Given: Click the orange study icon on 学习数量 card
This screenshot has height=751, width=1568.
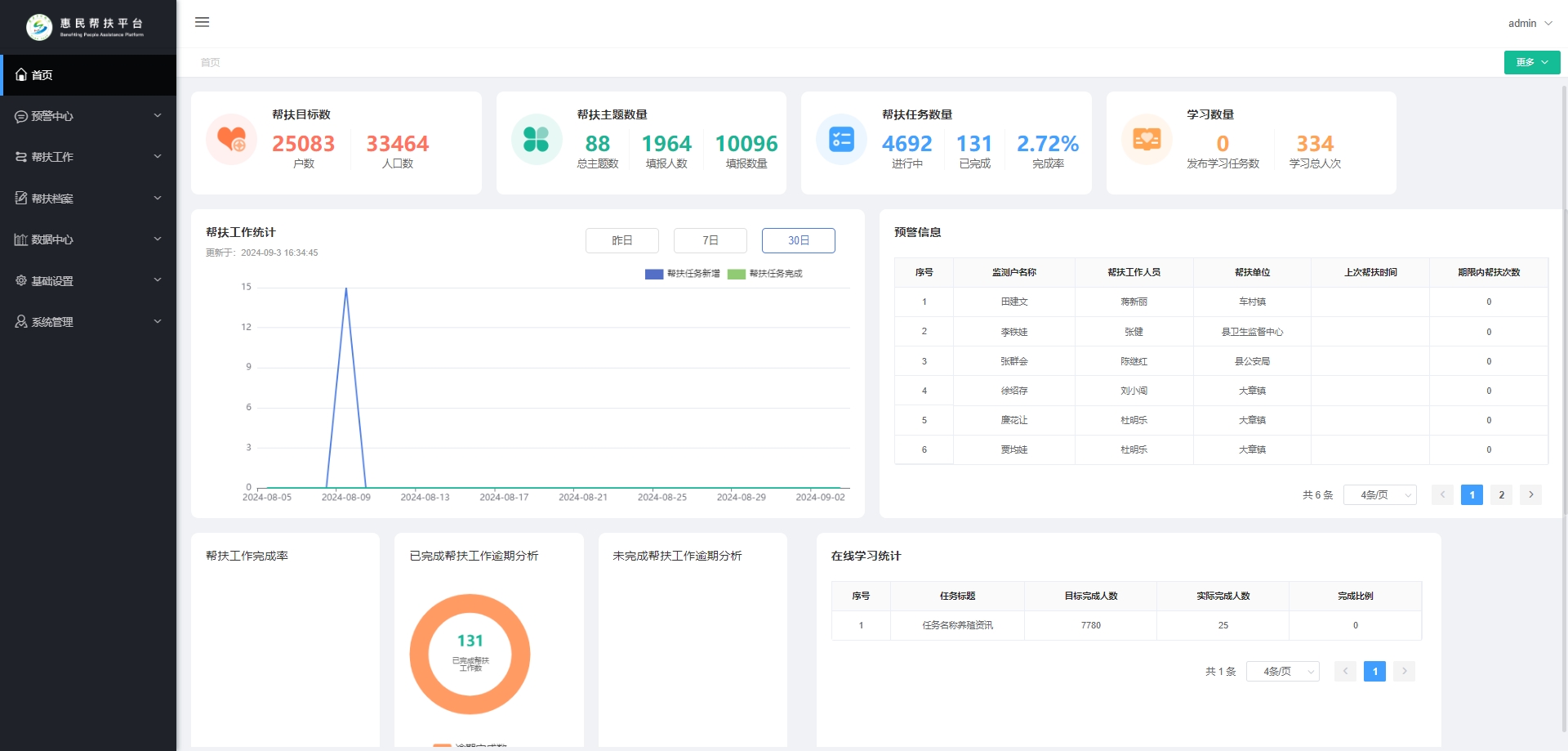Looking at the screenshot, I should tap(1147, 139).
